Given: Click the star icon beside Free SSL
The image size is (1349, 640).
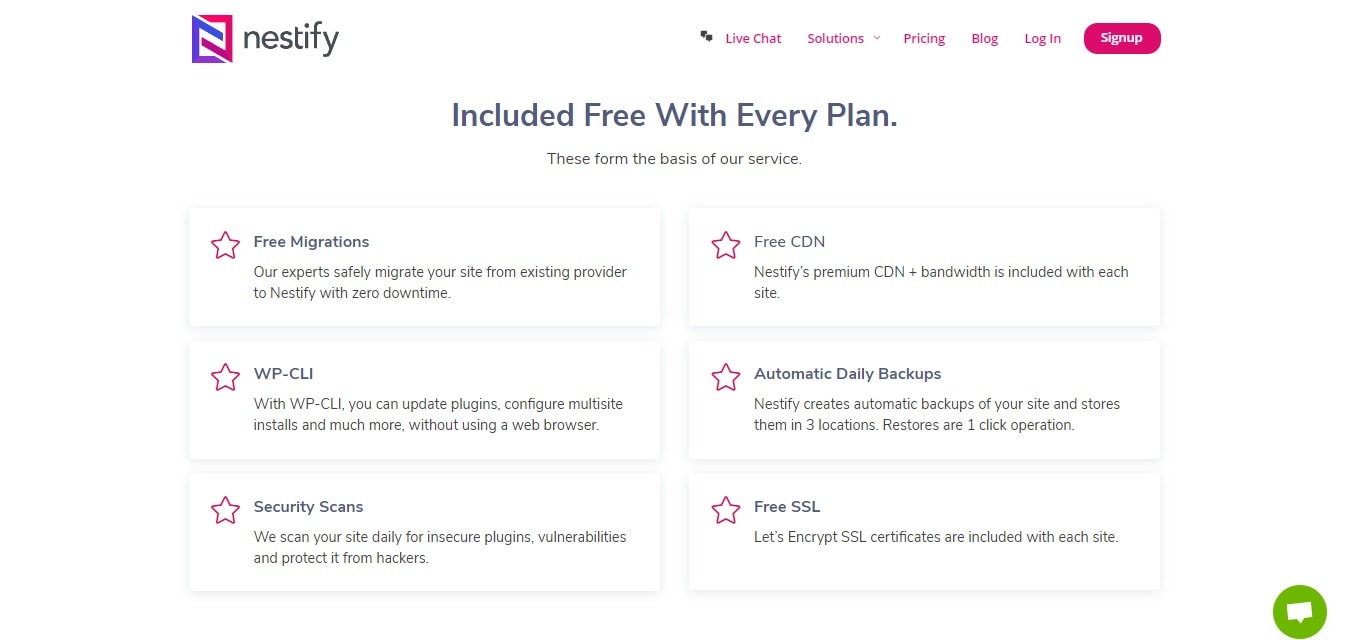Looking at the screenshot, I should (x=726, y=511).
